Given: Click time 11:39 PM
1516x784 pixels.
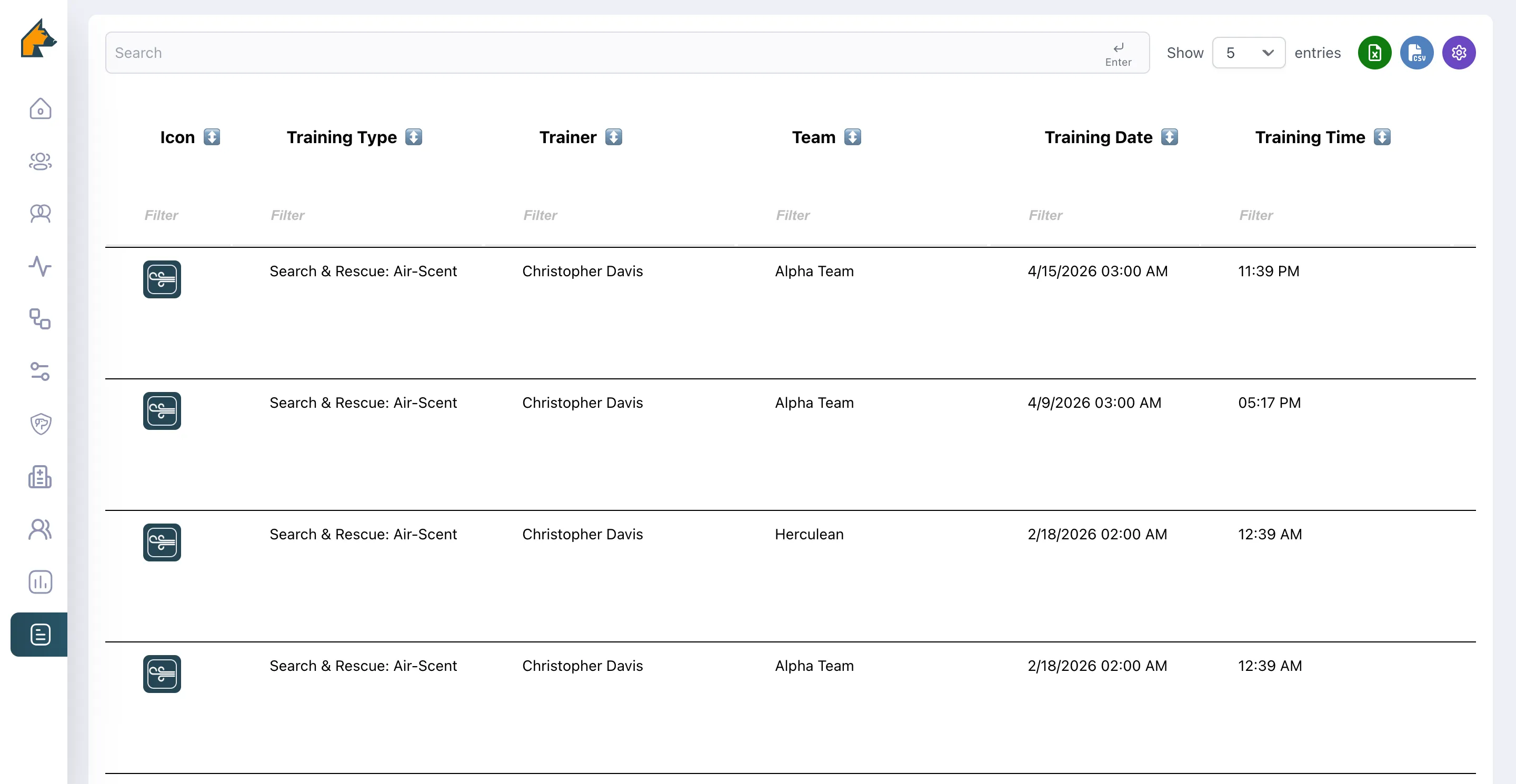Looking at the screenshot, I should pos(1269,271).
